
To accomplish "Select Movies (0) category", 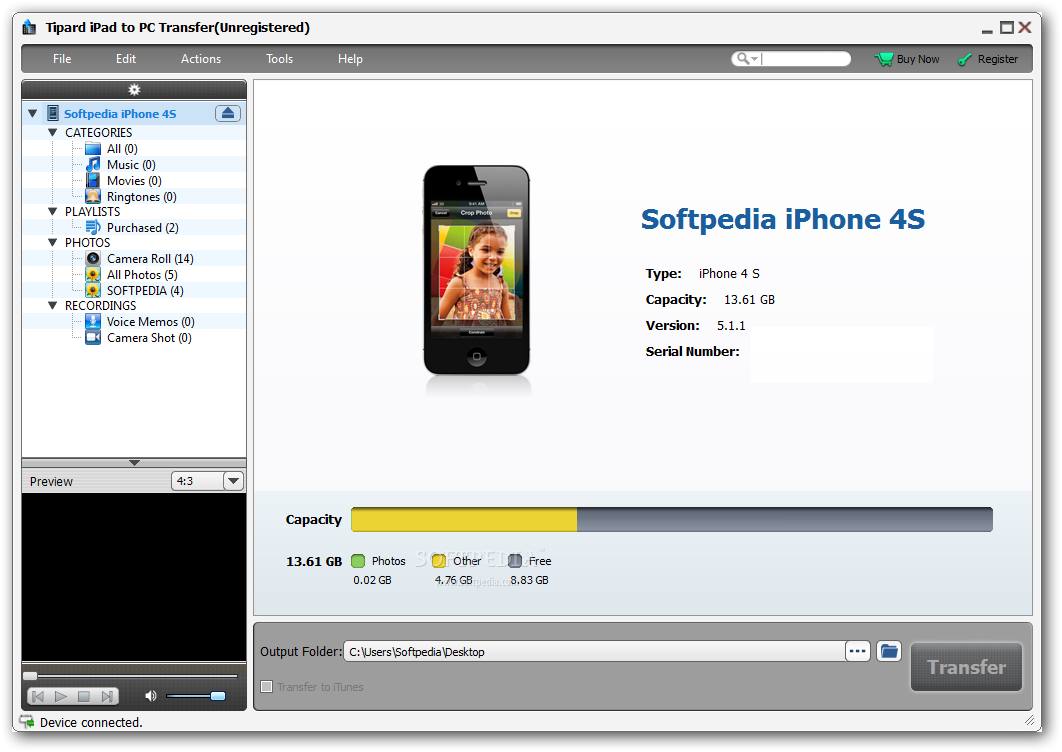I will coord(134,181).
